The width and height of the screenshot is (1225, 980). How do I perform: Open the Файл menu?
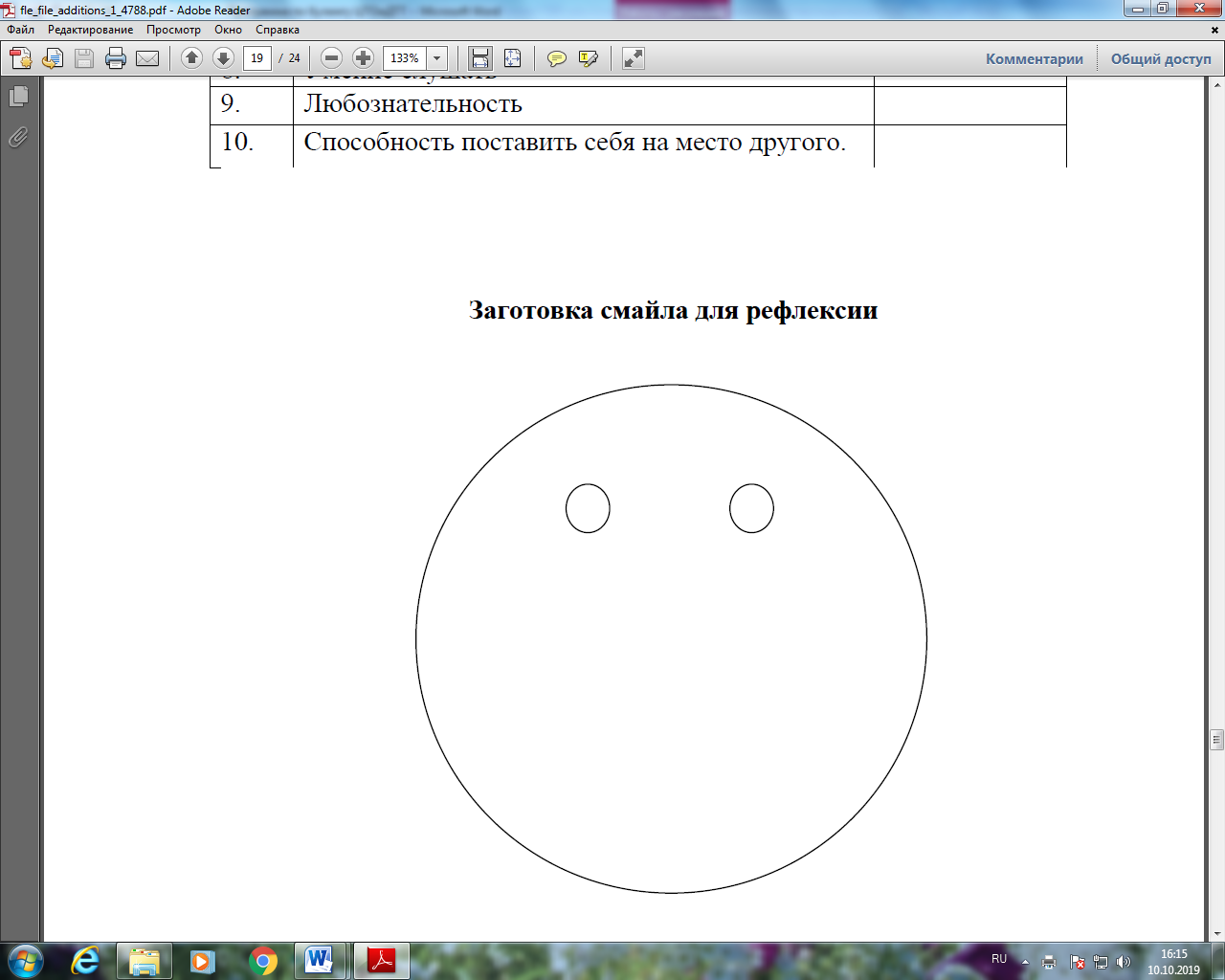pos(21,30)
